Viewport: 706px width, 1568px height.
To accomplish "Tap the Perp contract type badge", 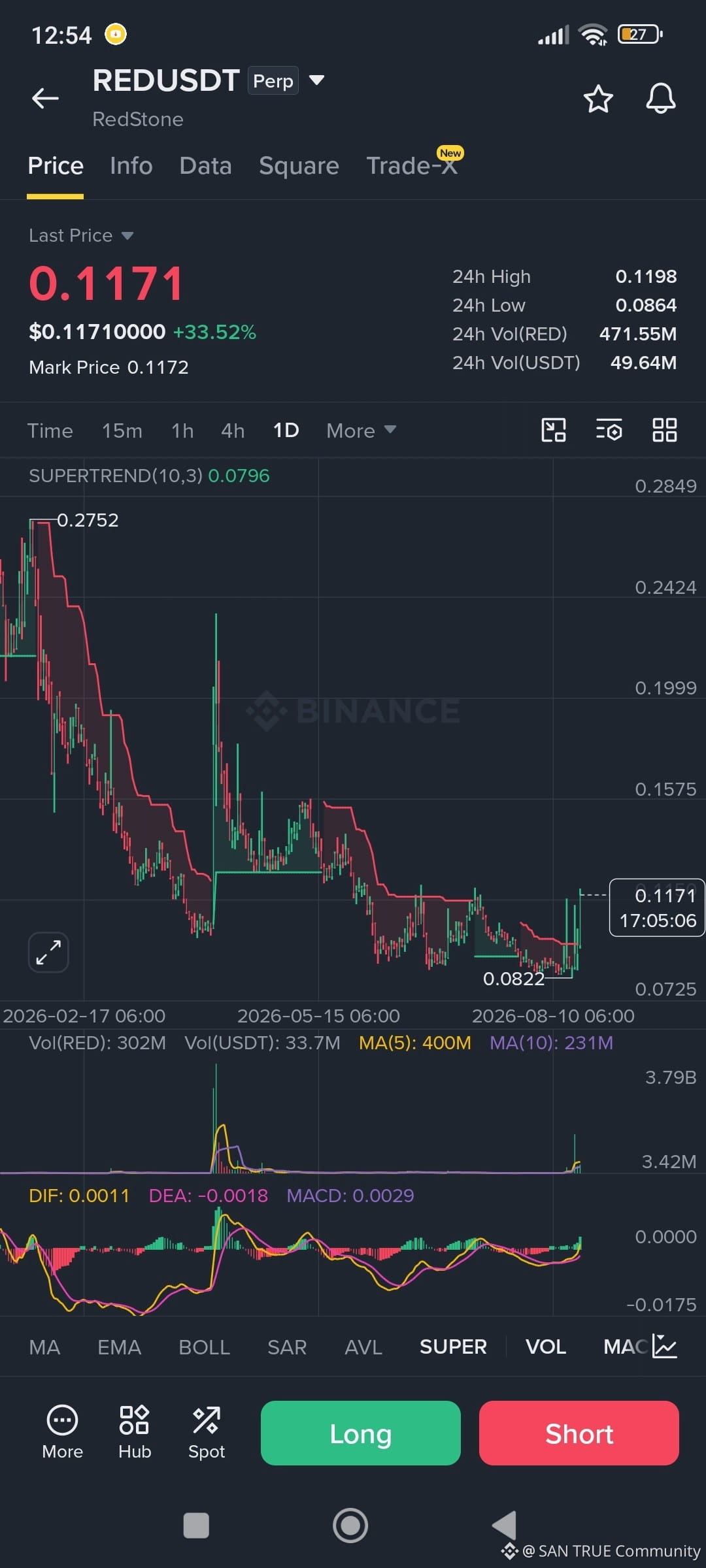I will 273,81.
